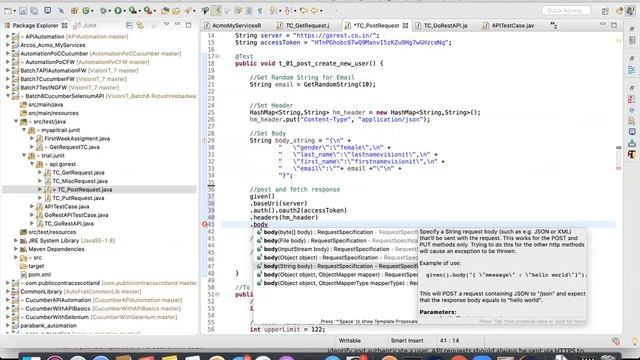The image size is (640, 360).
Task: Click the New Java Package toolbar icon
Action: click(x=74, y=11)
